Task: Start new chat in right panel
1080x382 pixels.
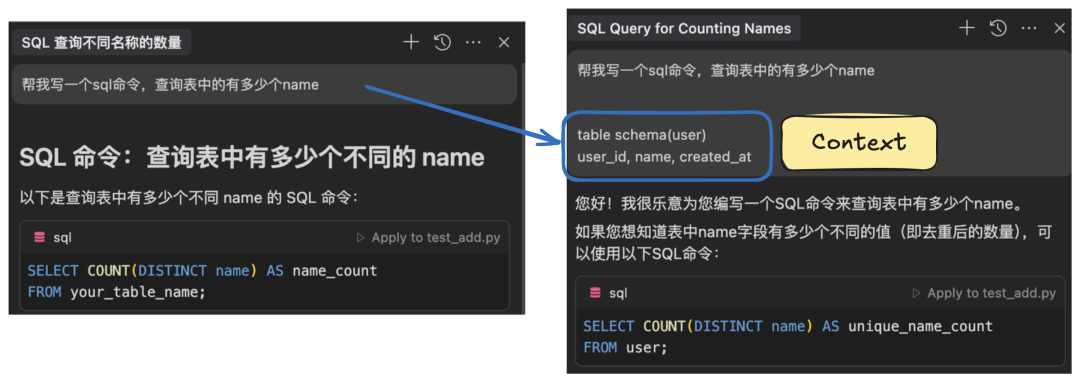Action: (x=967, y=28)
